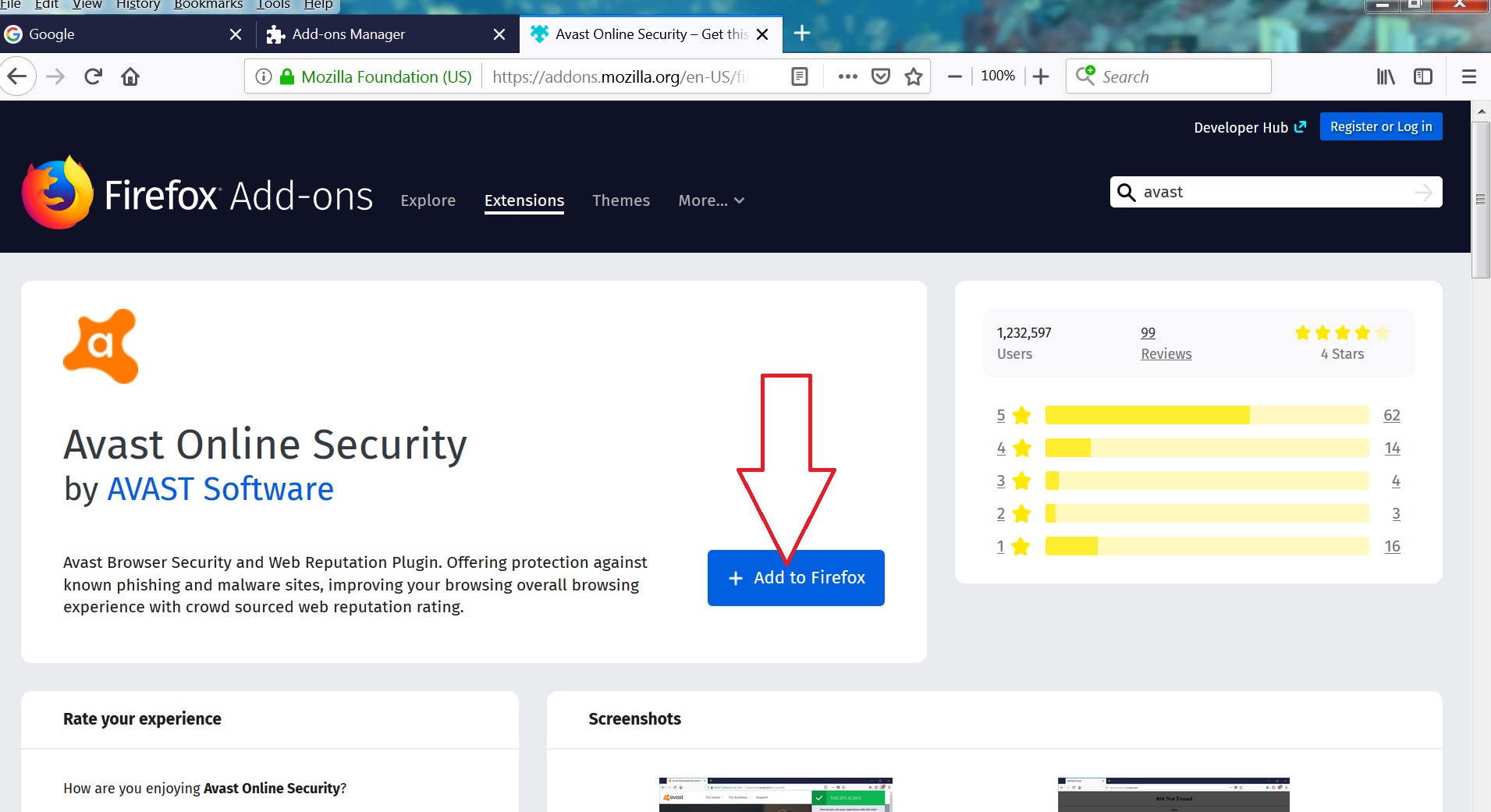1491x812 pixels.
Task: Filter reviews by 4 star row
Action: 1198,448
